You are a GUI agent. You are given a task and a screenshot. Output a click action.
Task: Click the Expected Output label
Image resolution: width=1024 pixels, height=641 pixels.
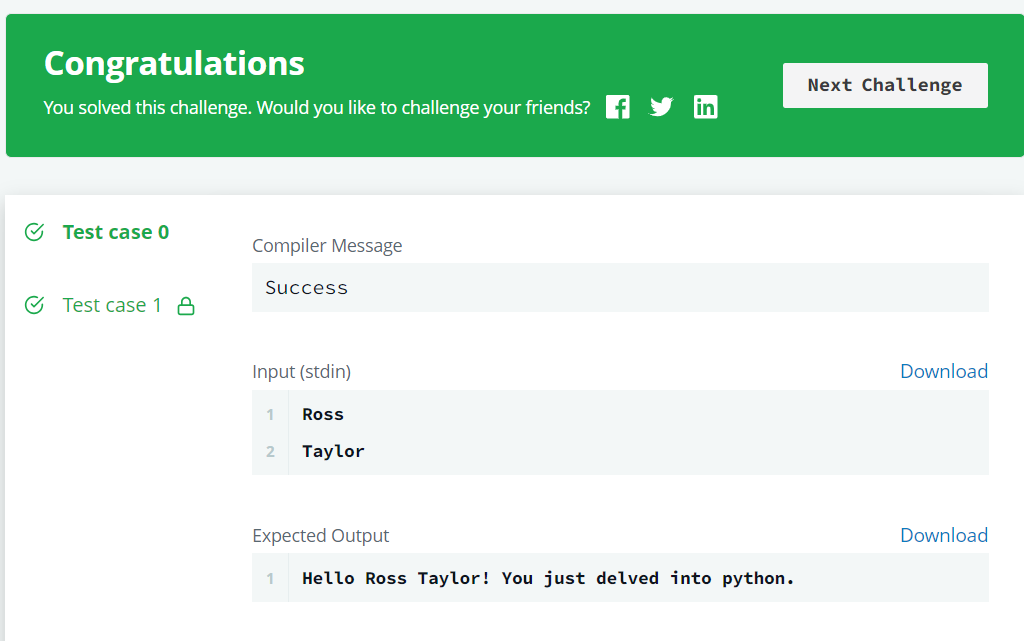tap(320, 535)
